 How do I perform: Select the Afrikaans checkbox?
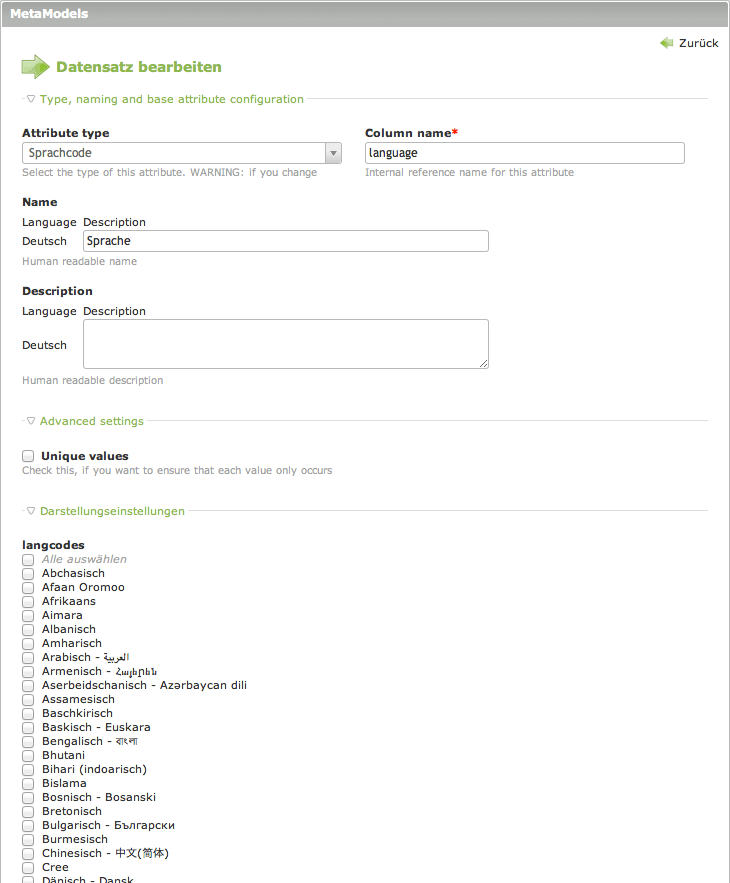click(x=28, y=602)
